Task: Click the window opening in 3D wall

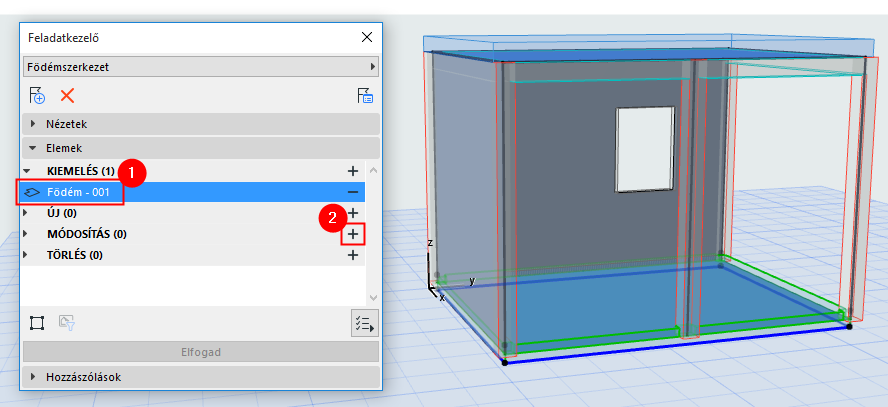Action: 646,149
